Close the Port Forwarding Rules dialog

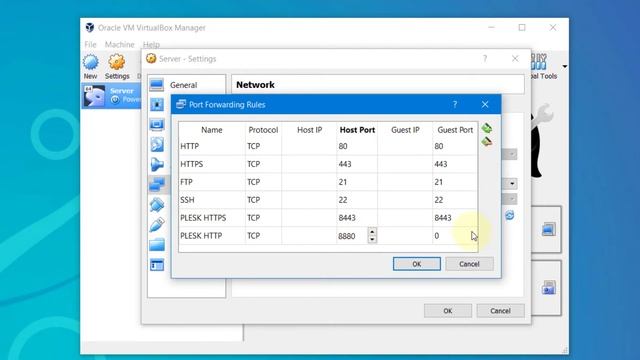[485, 104]
